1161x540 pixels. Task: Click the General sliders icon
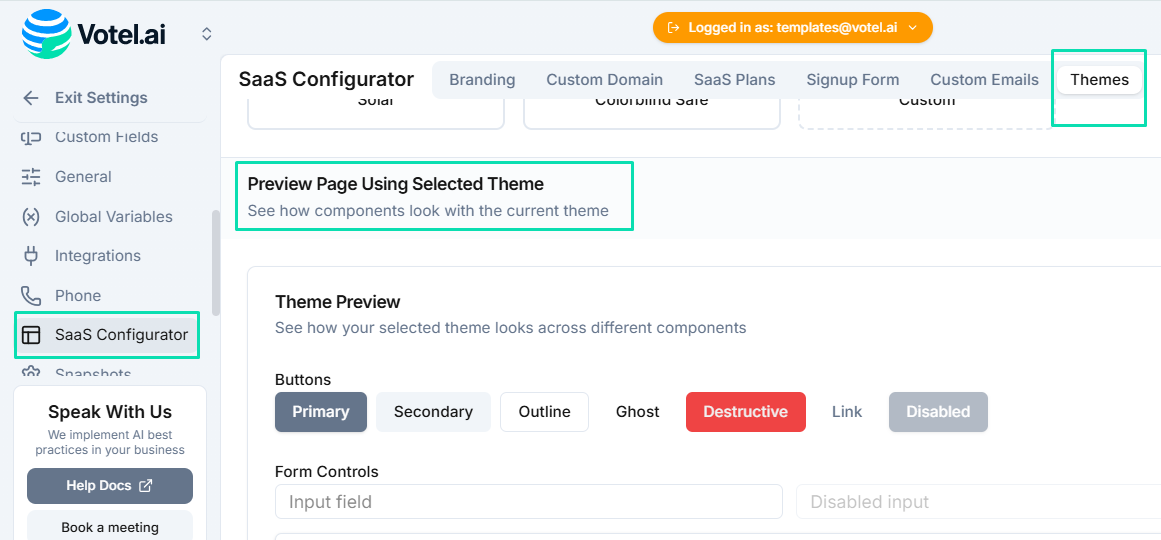[31, 177]
